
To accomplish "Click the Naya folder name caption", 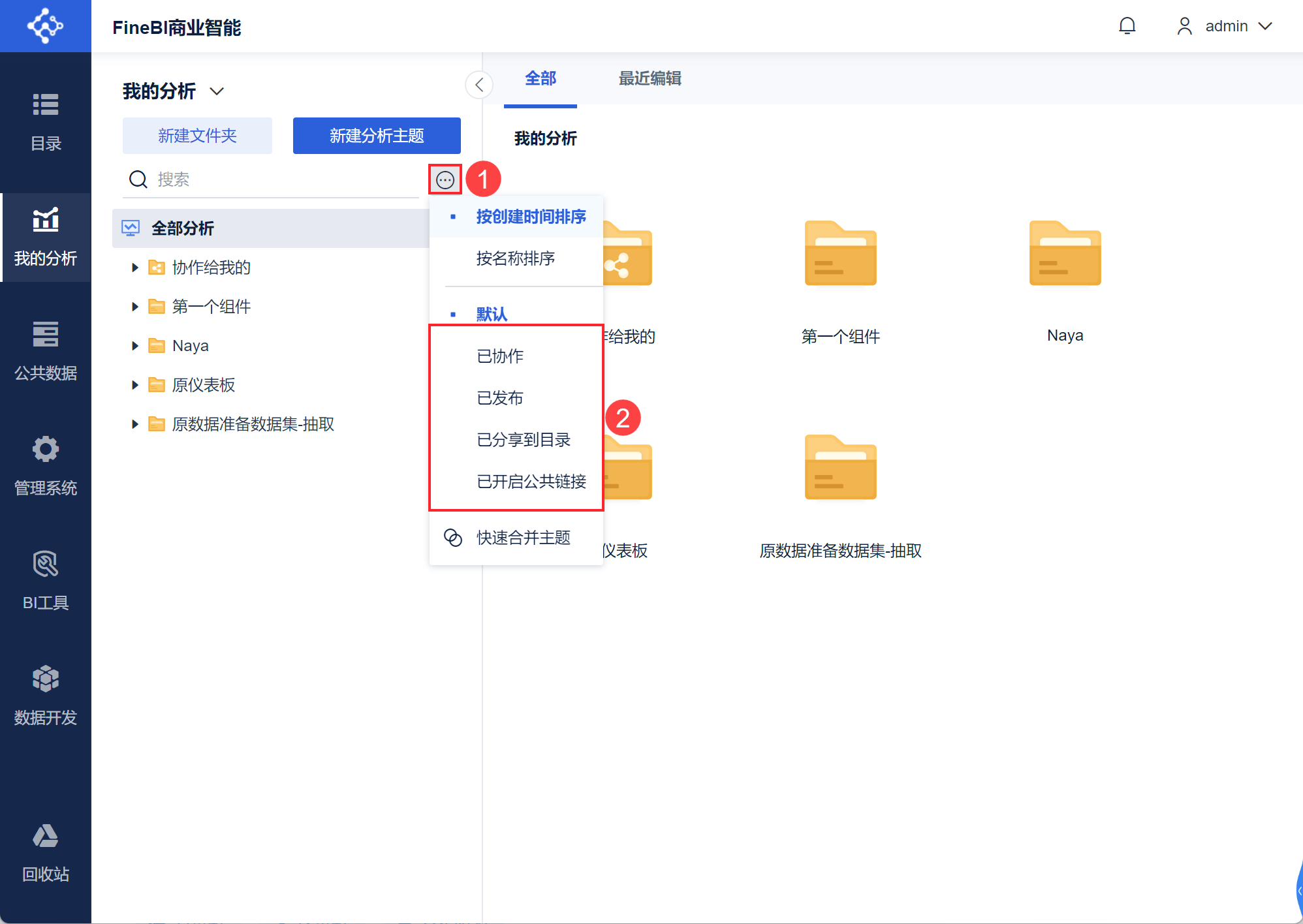I will (x=1065, y=335).
